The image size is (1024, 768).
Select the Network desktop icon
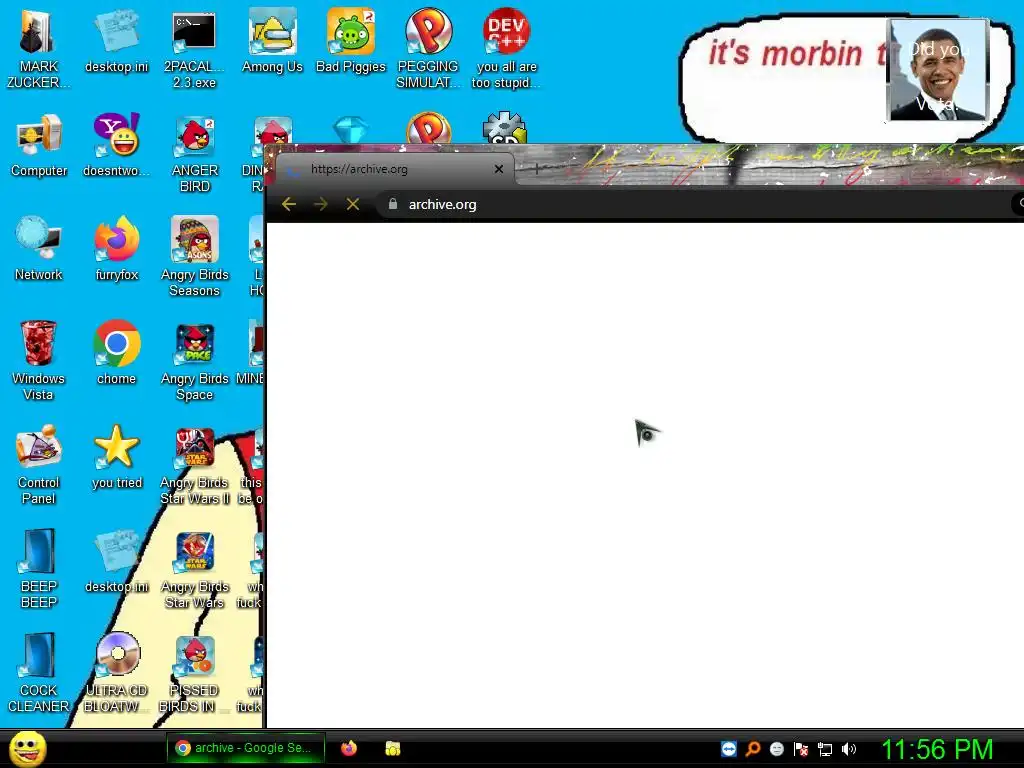pos(39,249)
